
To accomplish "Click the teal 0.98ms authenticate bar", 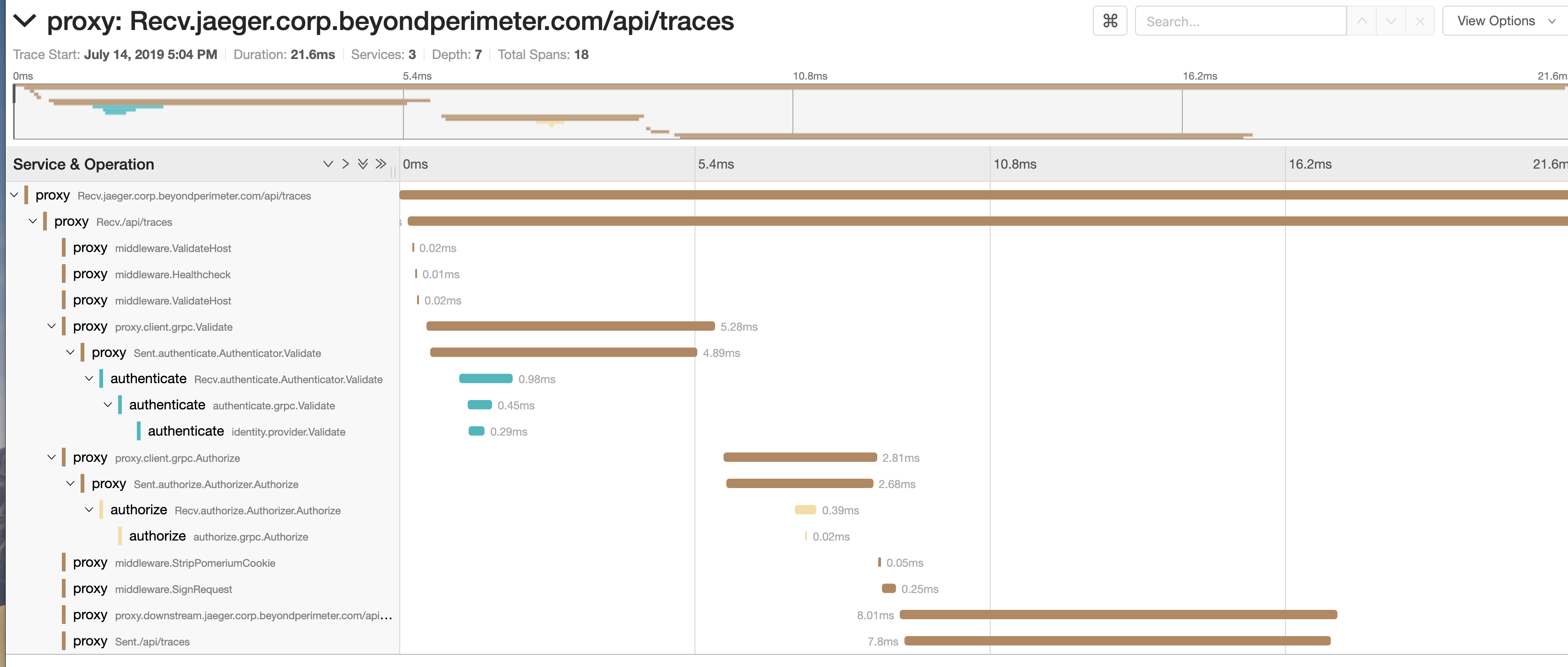I will pos(486,378).
